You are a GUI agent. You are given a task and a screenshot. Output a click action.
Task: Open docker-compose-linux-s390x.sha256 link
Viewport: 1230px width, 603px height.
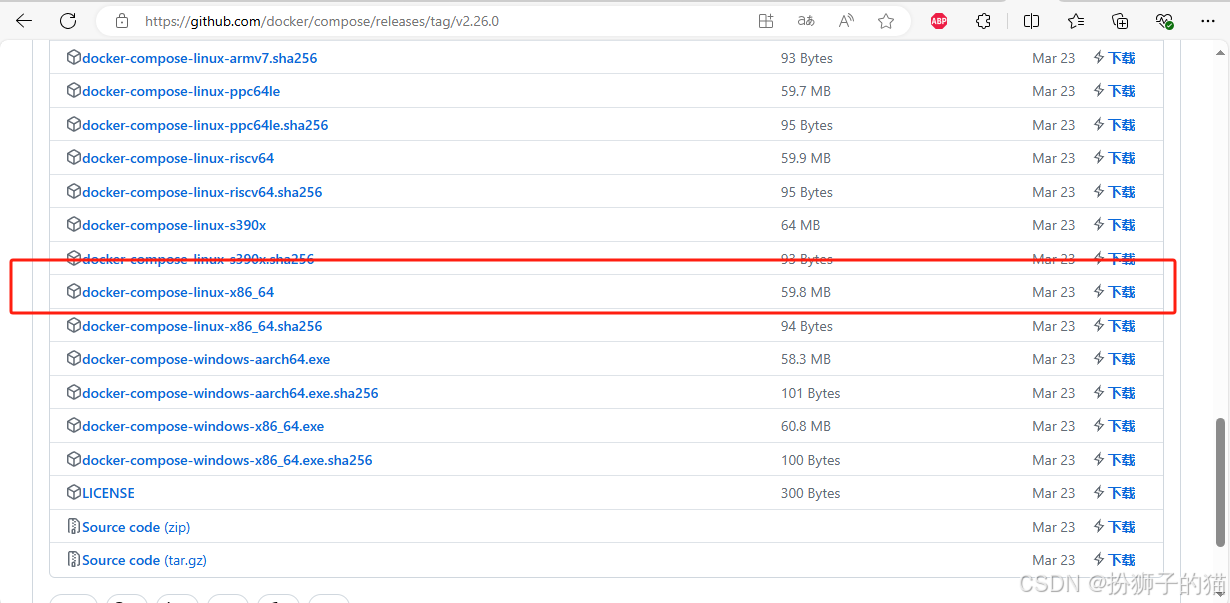[x=198, y=259]
